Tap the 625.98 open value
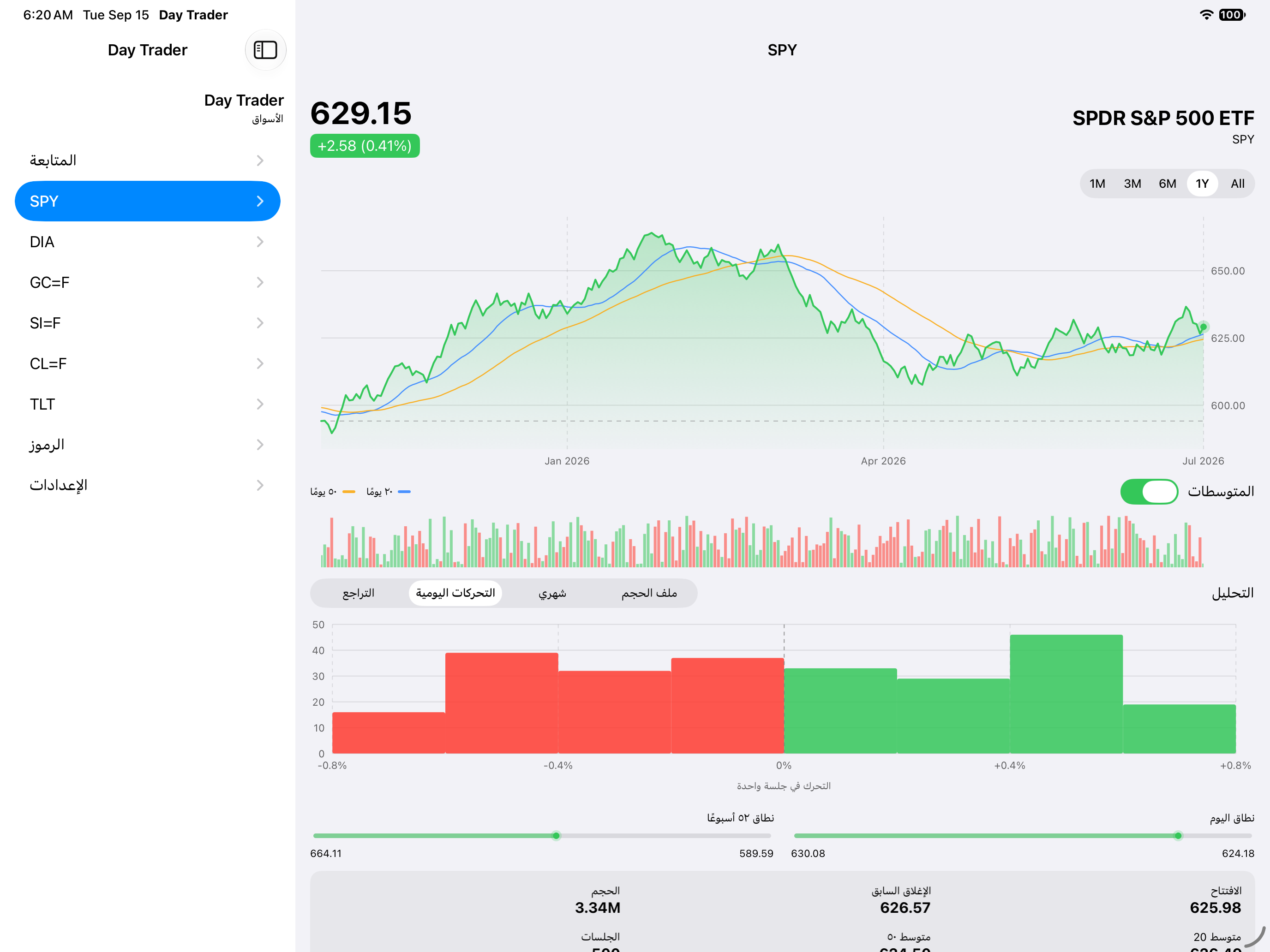1270x952 pixels. click(x=1215, y=907)
